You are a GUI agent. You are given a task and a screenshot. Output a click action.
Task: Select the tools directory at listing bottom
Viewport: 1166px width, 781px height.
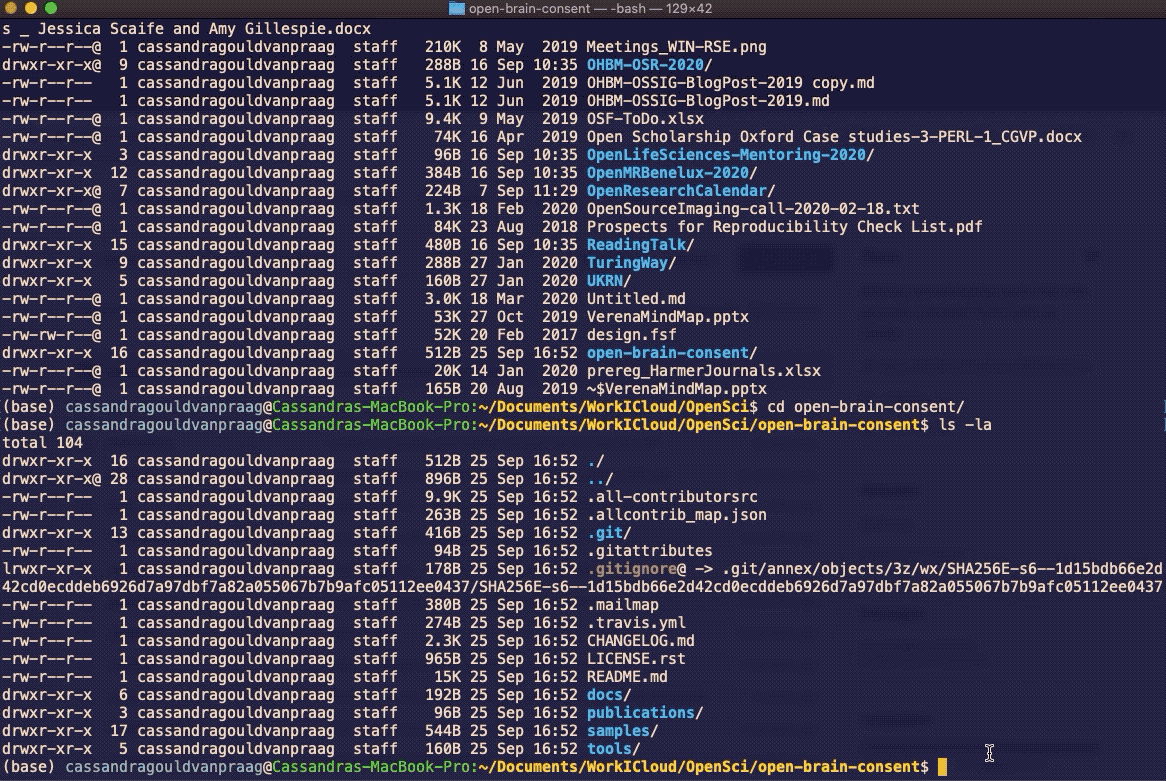point(608,748)
